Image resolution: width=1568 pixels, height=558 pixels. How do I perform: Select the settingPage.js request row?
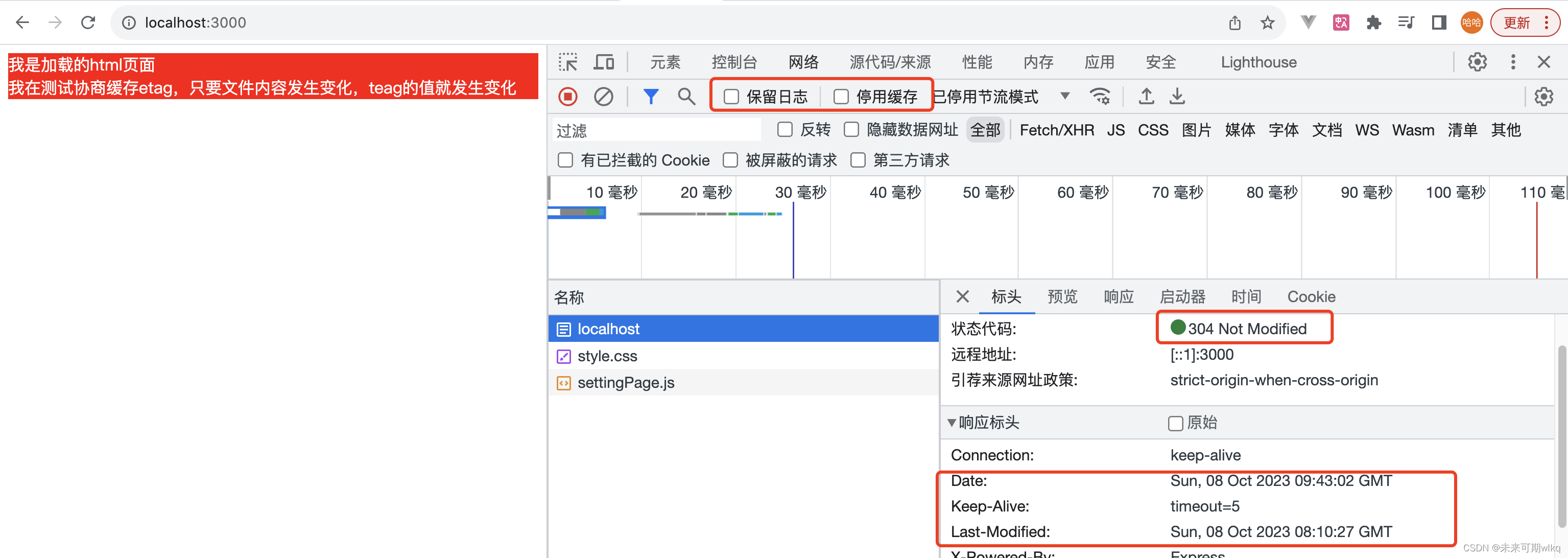743,383
